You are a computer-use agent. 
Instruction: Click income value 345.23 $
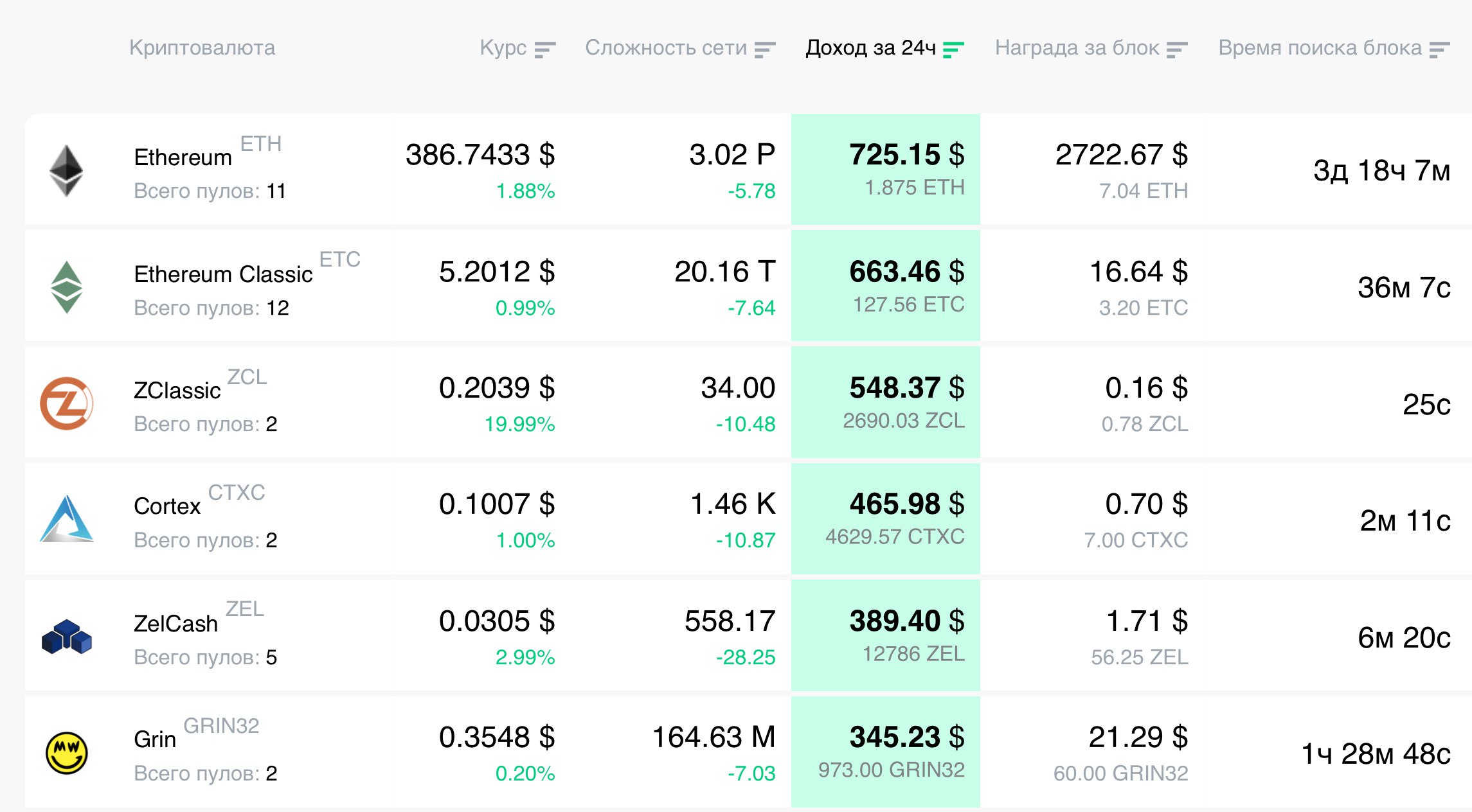(x=907, y=737)
